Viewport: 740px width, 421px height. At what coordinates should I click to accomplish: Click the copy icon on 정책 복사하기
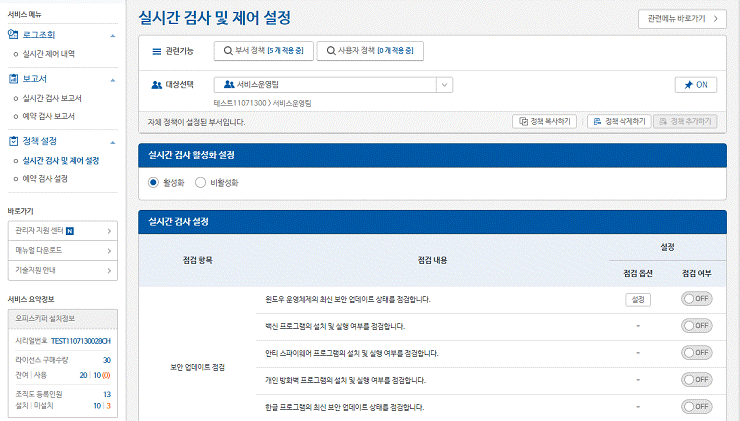click(522, 121)
